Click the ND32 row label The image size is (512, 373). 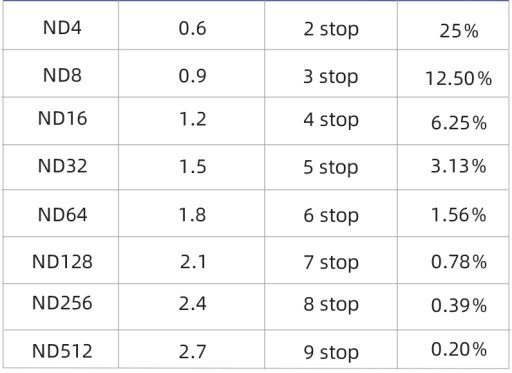click(x=62, y=166)
